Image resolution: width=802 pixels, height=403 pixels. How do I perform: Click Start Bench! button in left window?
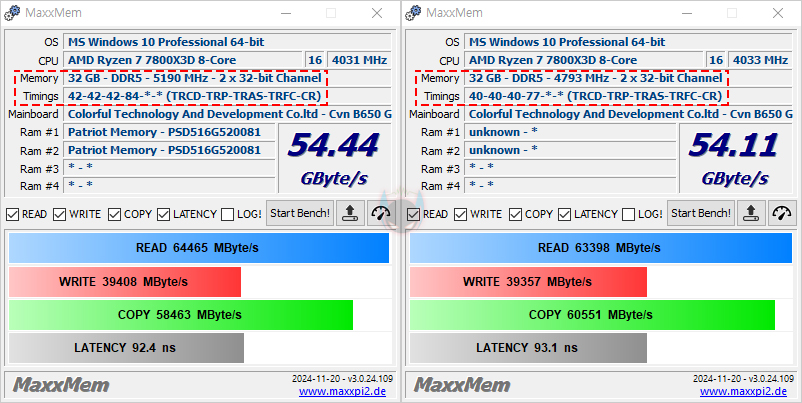(x=300, y=213)
